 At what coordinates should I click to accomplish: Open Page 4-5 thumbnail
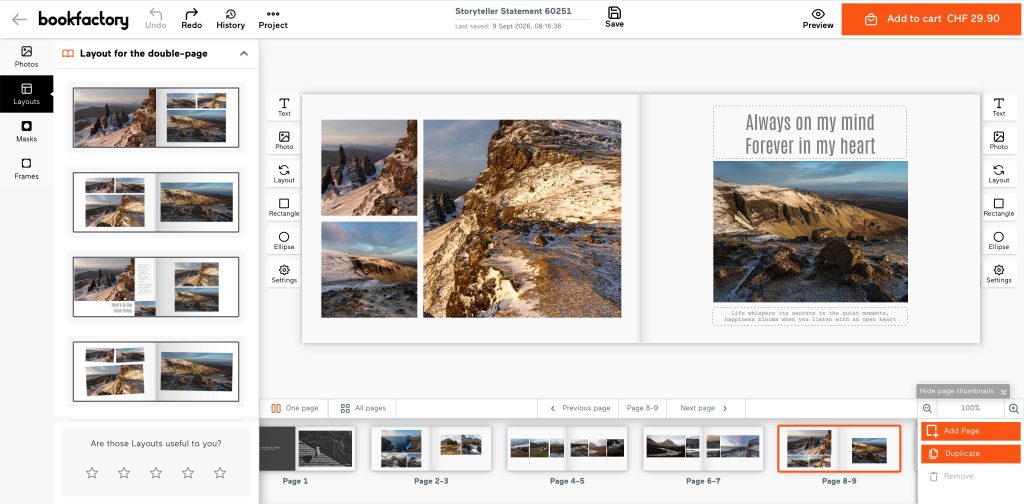click(567, 449)
